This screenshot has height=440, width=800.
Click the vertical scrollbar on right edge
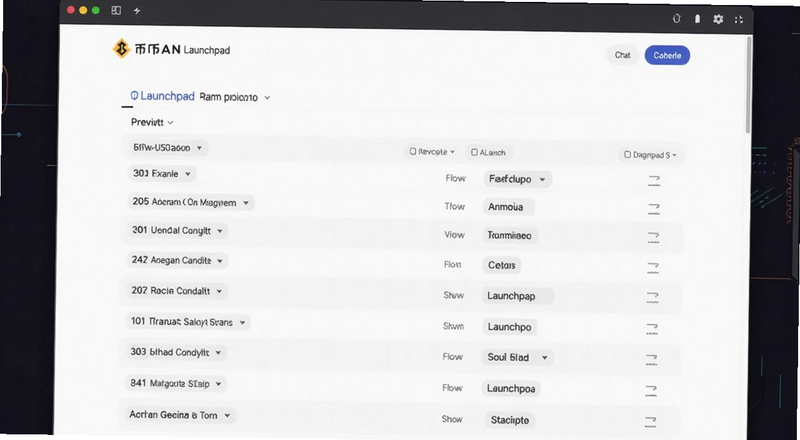748,84
